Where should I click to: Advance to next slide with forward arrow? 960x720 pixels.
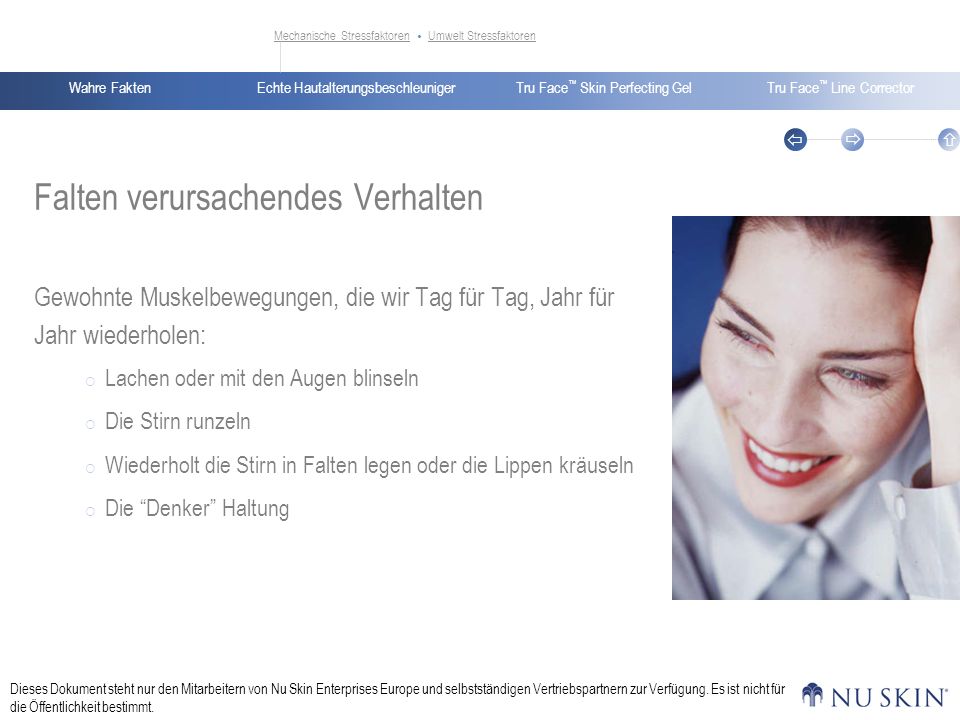(852, 140)
